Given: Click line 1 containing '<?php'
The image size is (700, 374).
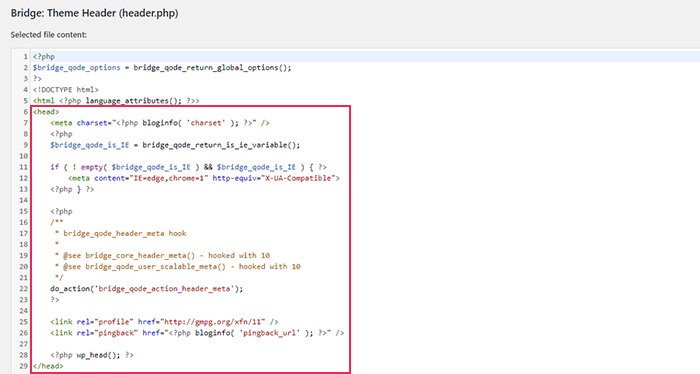Looking at the screenshot, I should click(44, 57).
